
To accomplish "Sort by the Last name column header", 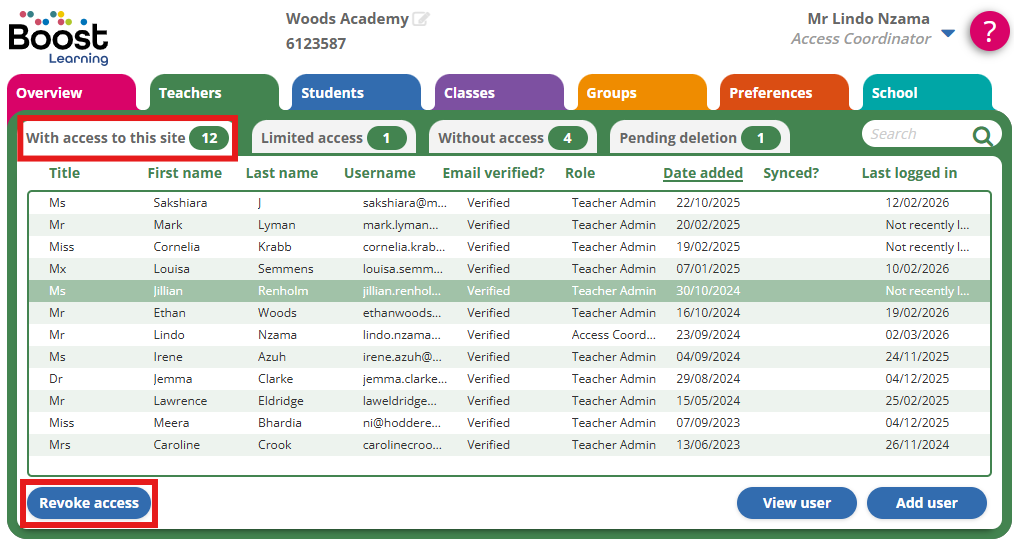I will click(281, 173).
